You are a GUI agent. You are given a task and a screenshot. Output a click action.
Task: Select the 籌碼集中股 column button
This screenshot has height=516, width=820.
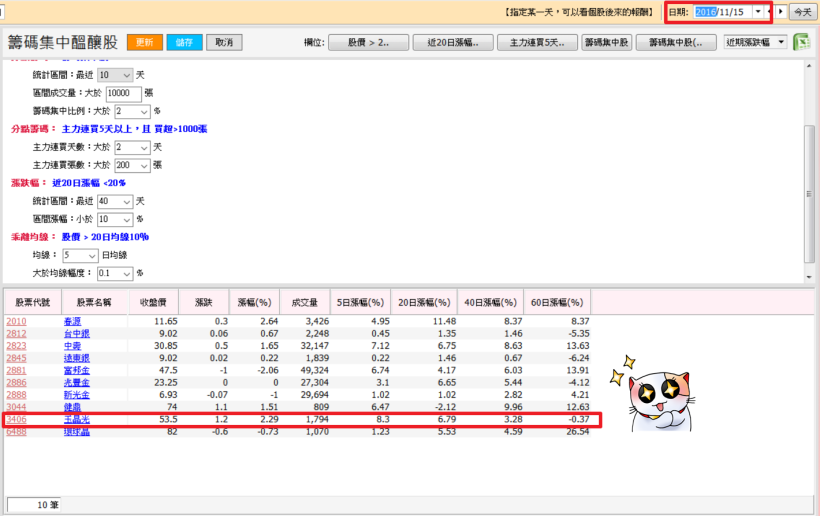[x=607, y=42]
